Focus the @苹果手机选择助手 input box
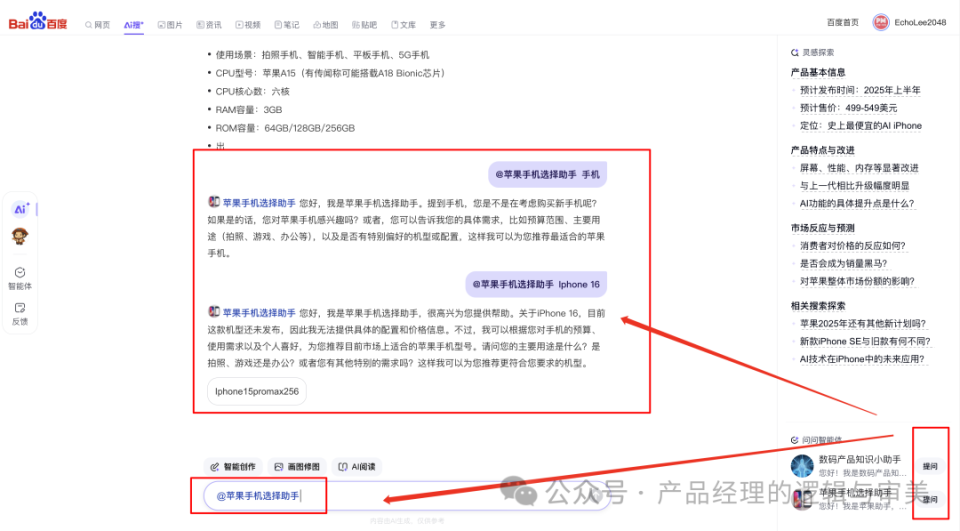Viewport: 960px width, 531px height. click(x=407, y=496)
